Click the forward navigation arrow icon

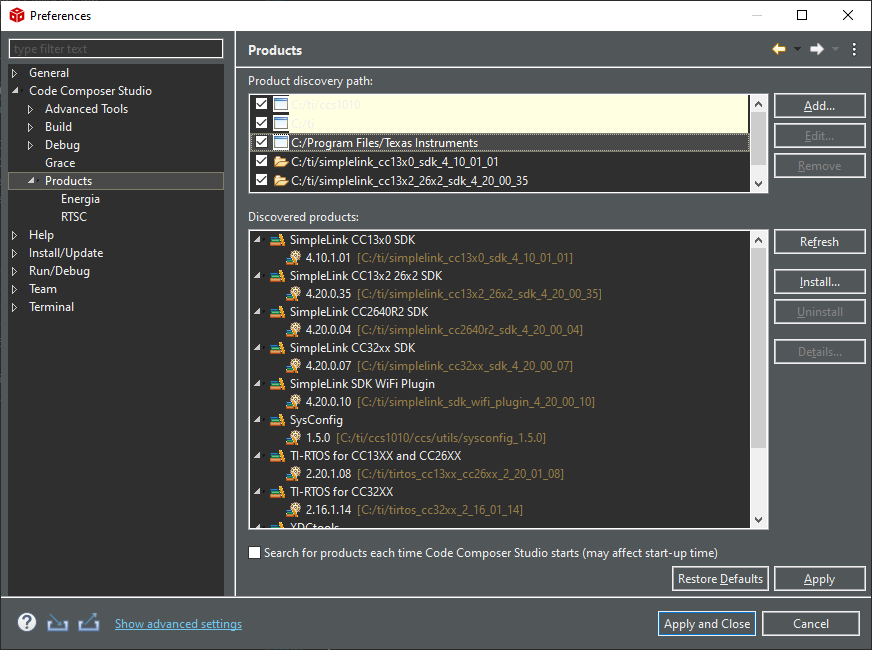tap(816, 49)
